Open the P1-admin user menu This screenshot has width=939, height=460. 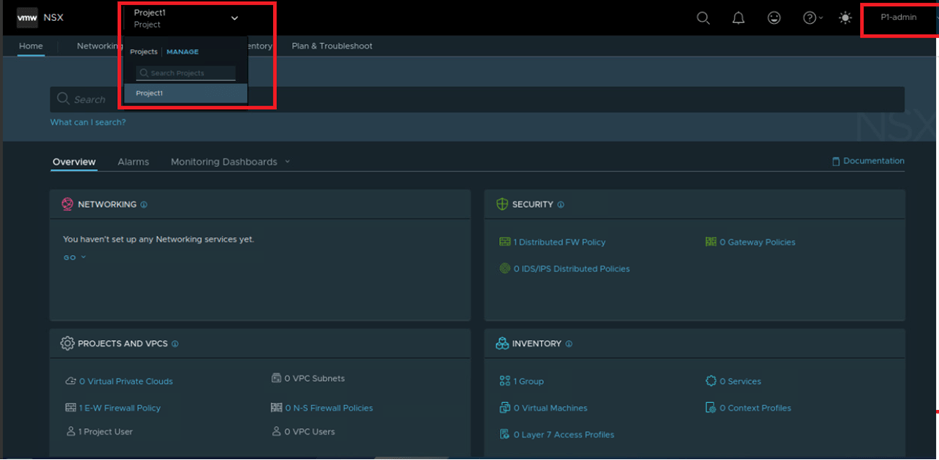point(897,18)
